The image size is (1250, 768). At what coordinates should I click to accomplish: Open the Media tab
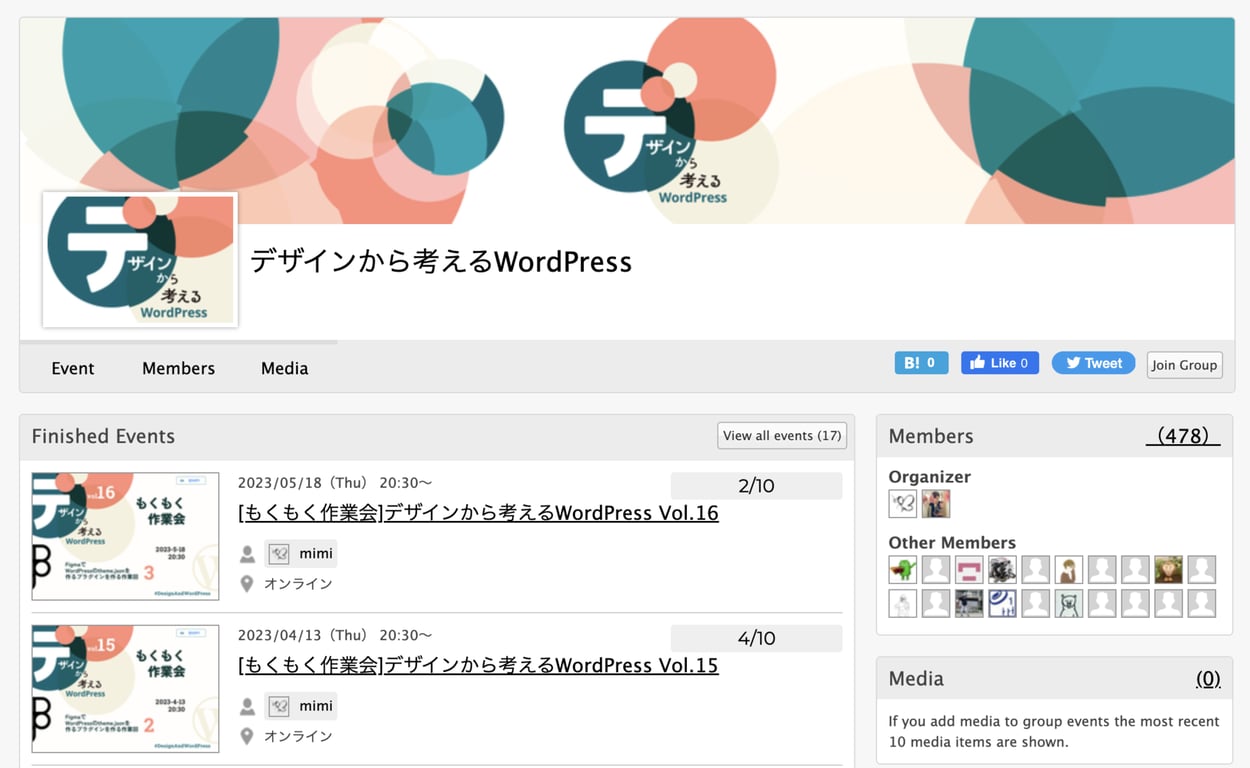coord(284,368)
